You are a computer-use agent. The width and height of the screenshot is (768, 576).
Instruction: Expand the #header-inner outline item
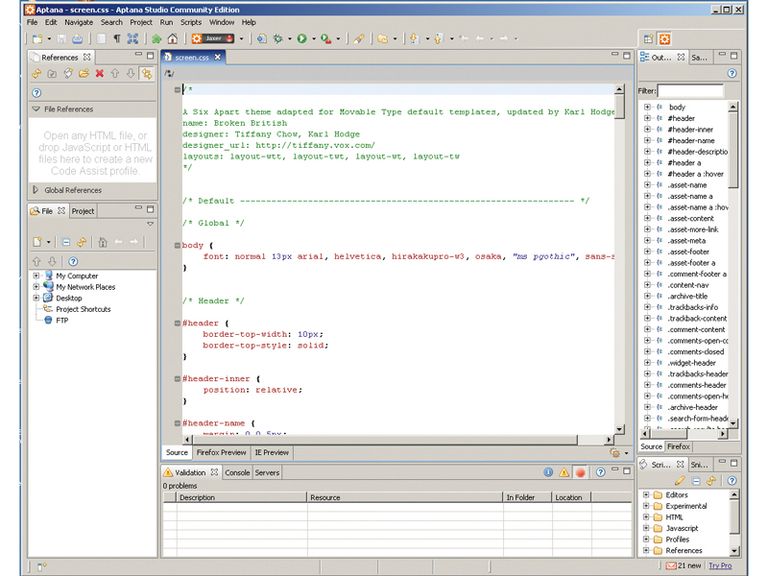(647, 129)
